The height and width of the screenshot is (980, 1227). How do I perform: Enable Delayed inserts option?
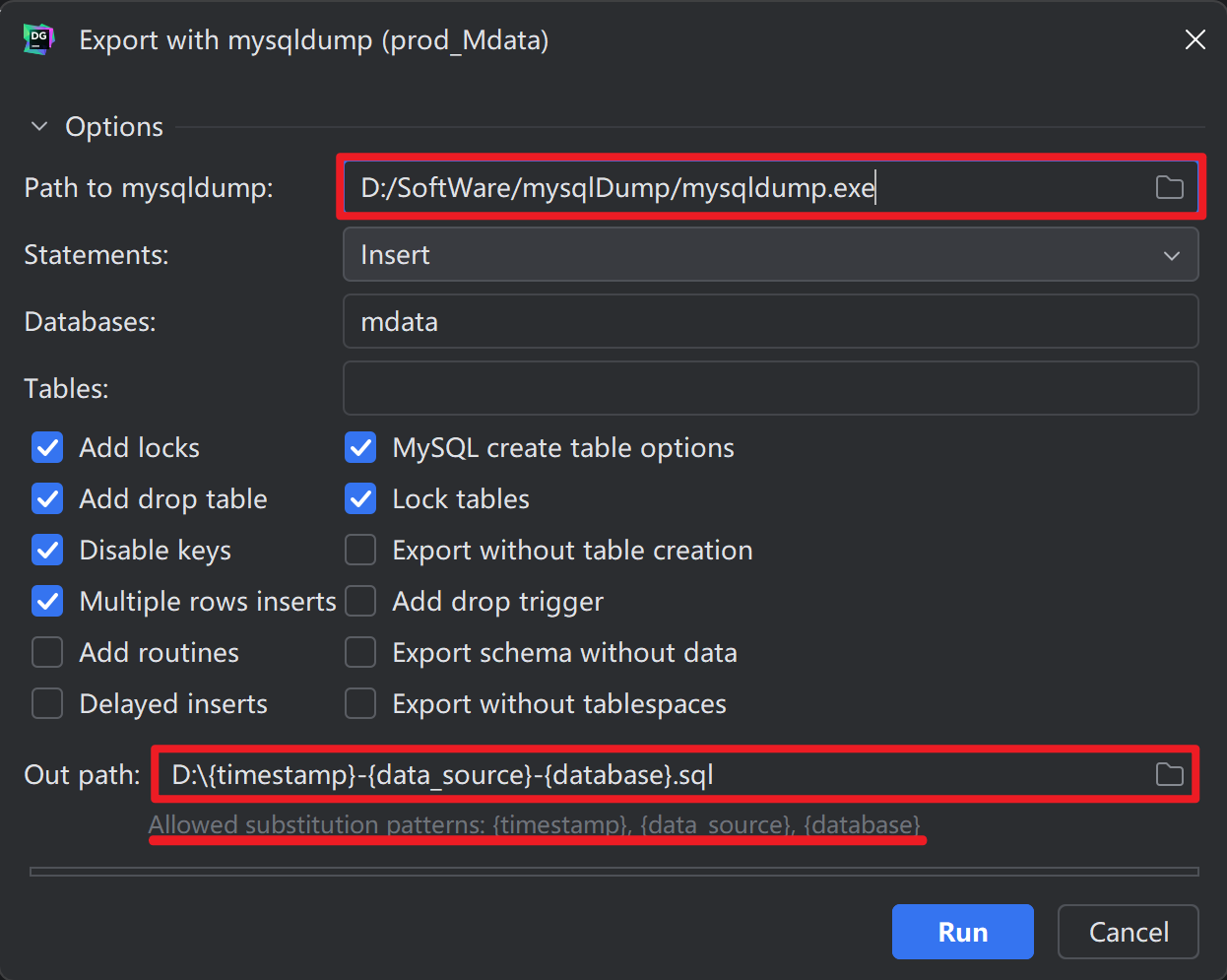47,704
